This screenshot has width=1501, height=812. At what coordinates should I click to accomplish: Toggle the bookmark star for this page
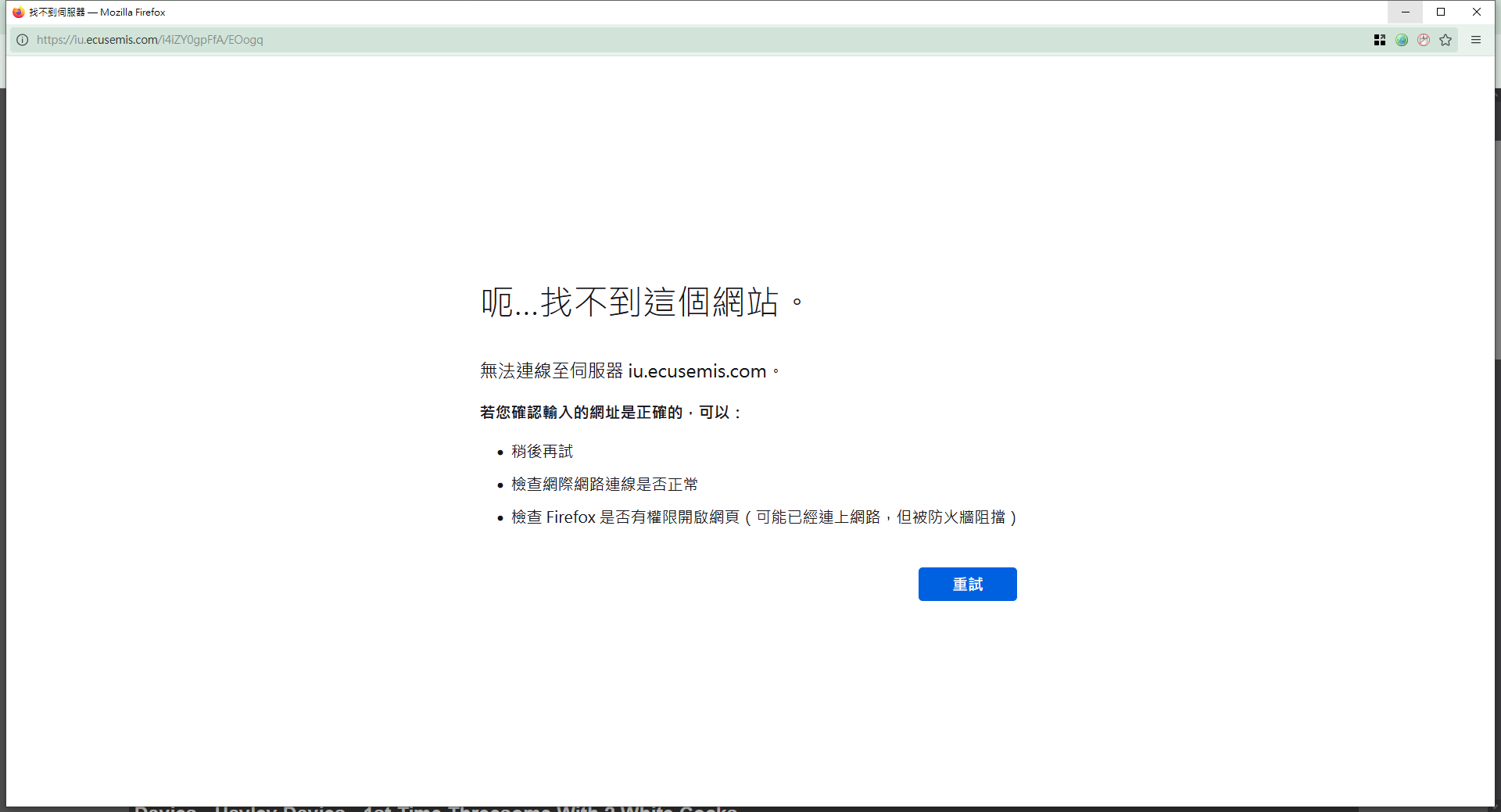[1445, 40]
